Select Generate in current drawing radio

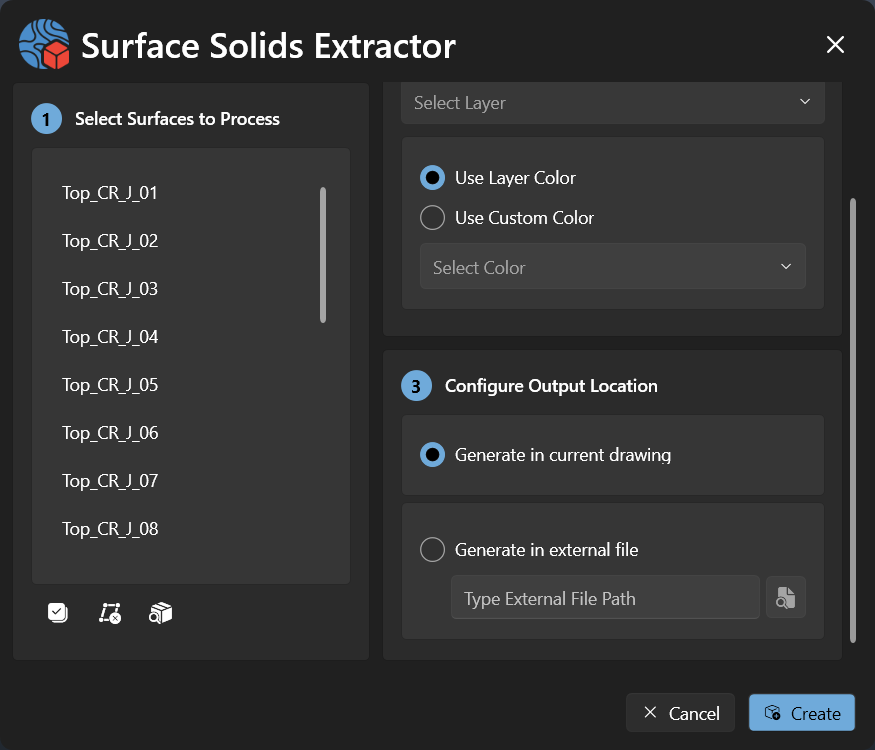(432, 455)
